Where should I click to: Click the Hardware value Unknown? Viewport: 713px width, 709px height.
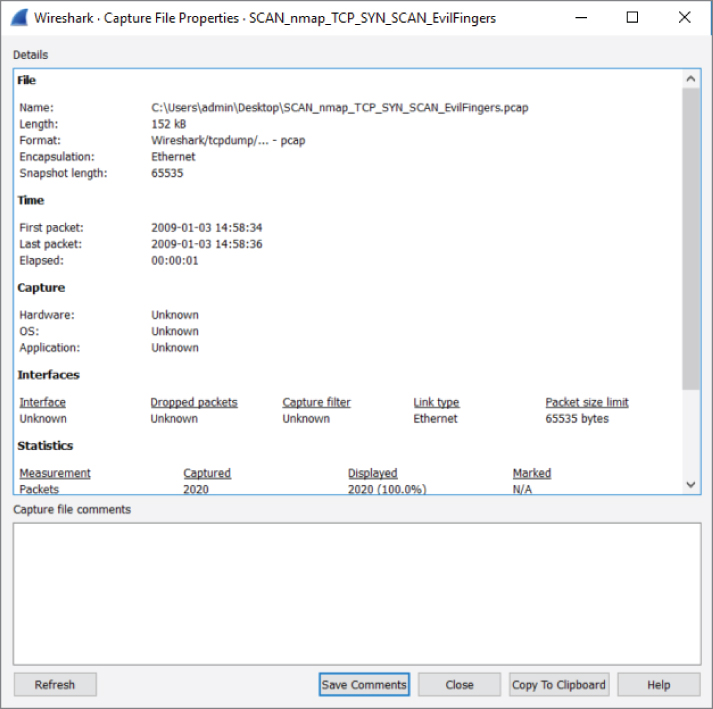[175, 315]
